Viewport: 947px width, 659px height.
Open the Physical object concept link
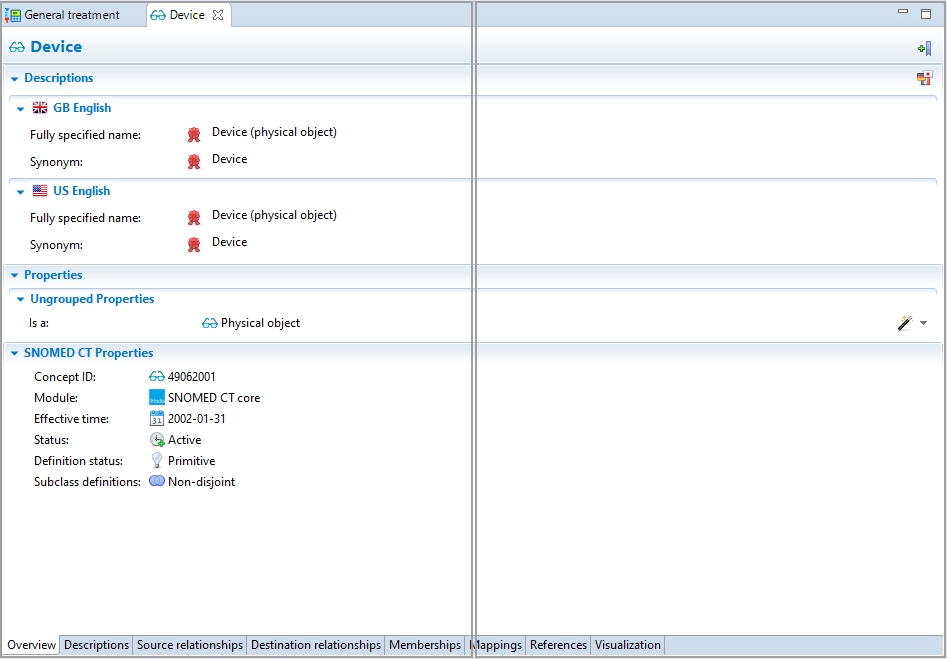point(260,323)
